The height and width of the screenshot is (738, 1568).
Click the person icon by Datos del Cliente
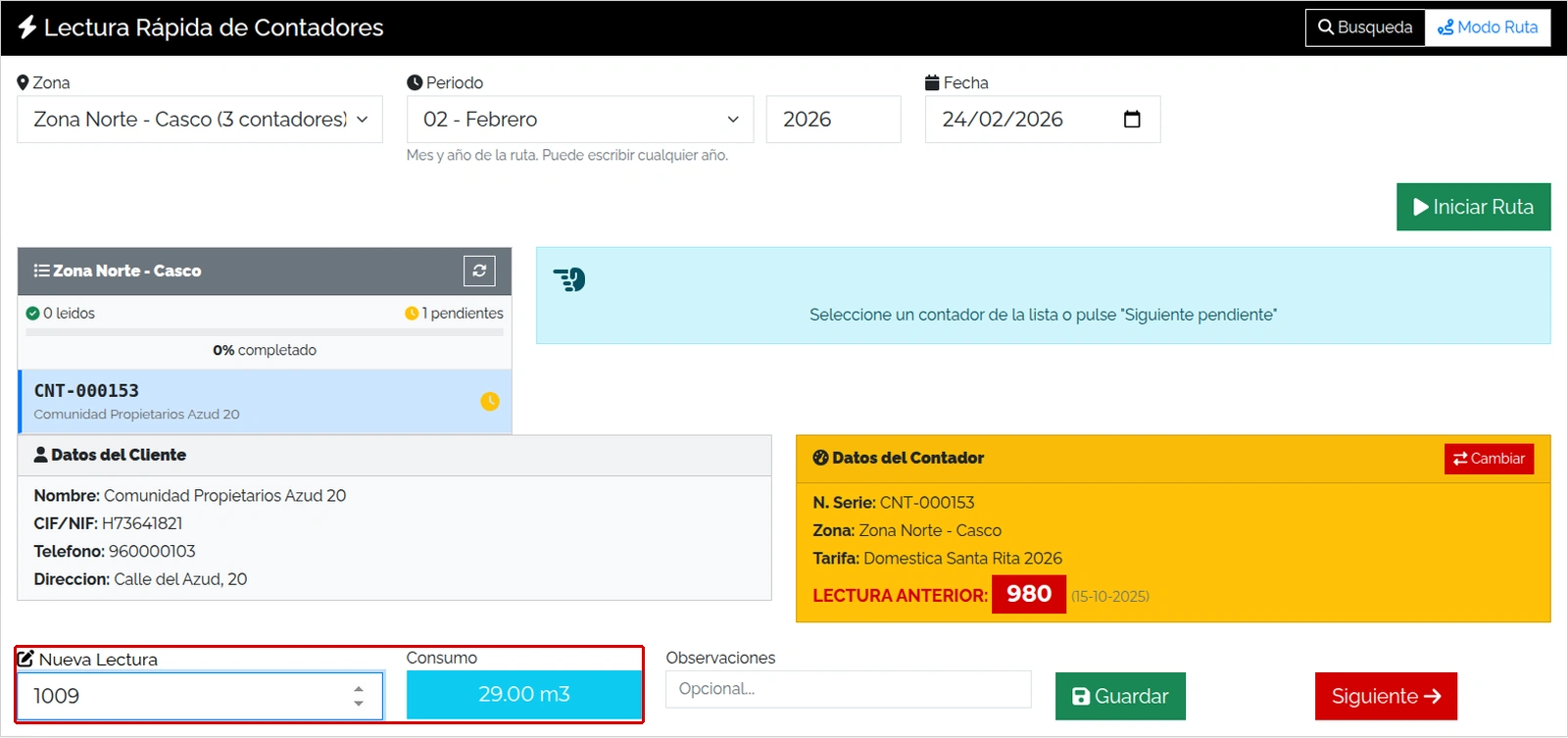pos(40,455)
